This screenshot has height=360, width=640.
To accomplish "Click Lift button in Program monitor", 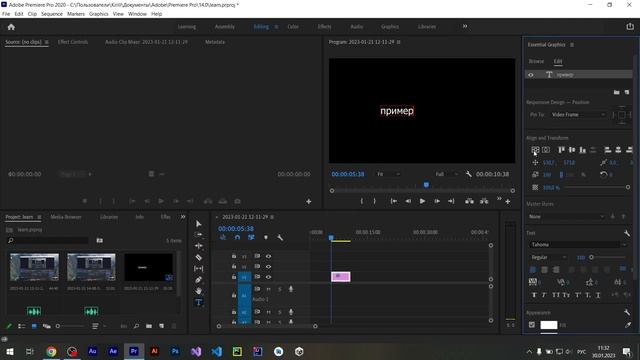I will (469, 201).
